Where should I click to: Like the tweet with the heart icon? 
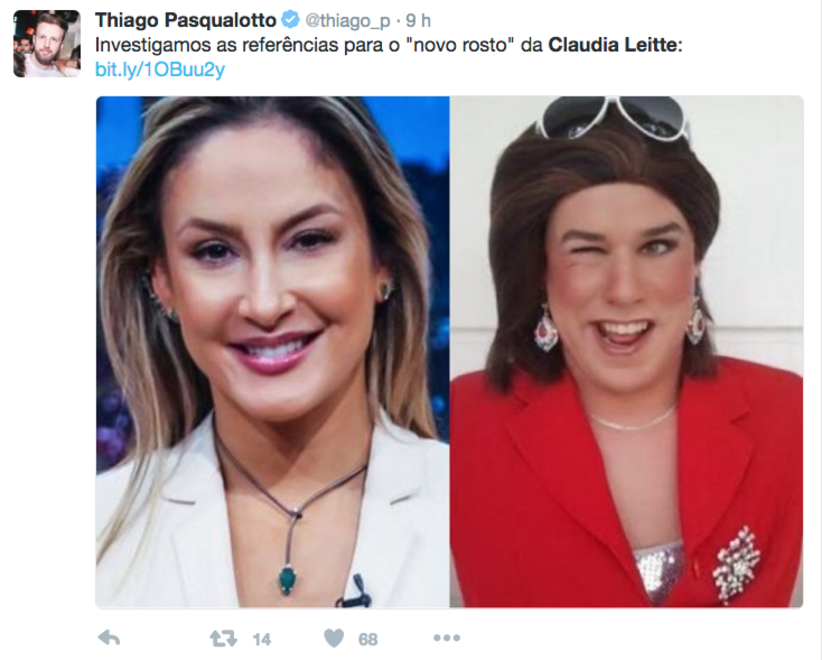(x=334, y=638)
